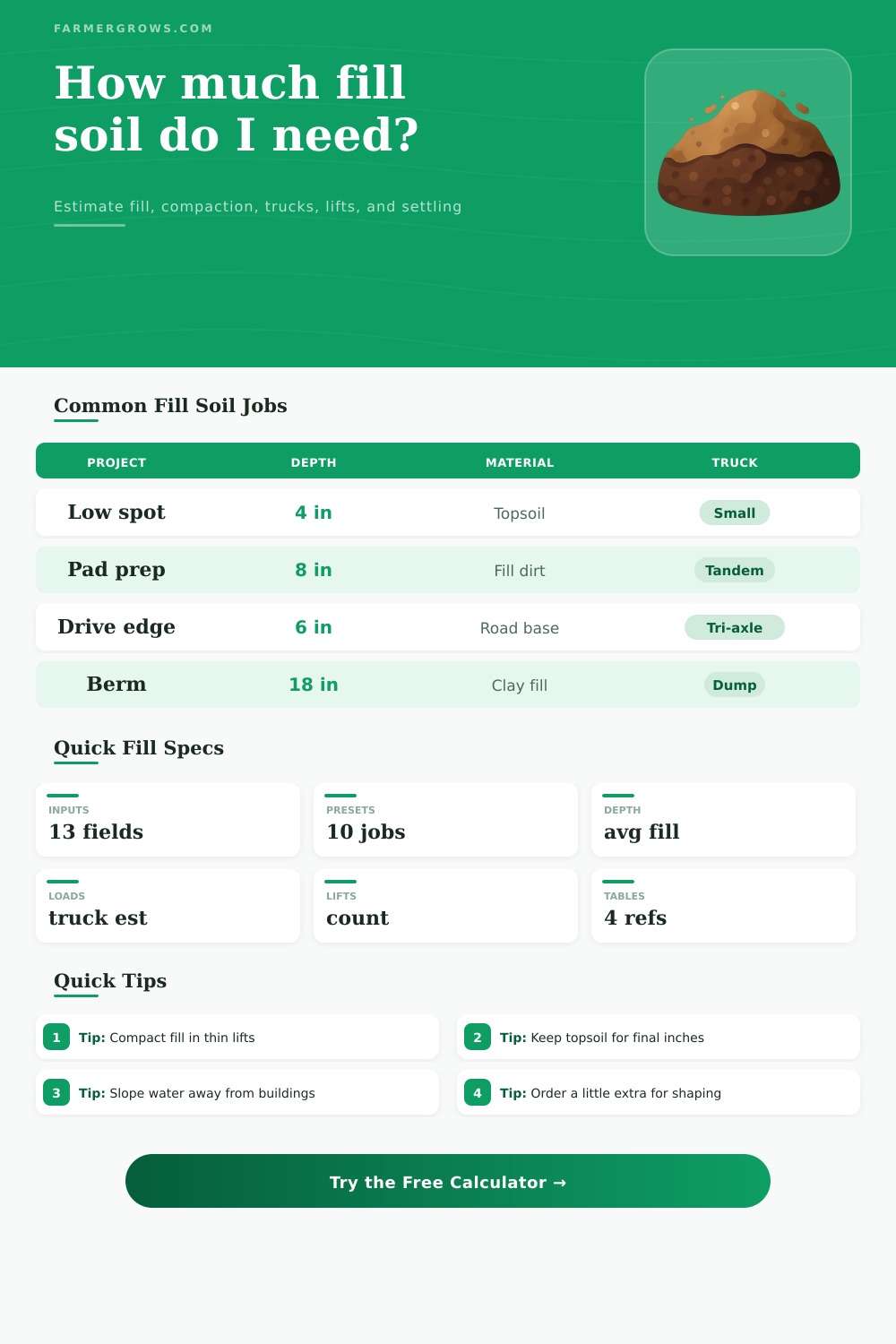Open the Presets 10 jobs card
This screenshot has width=896, height=1344.
point(445,820)
